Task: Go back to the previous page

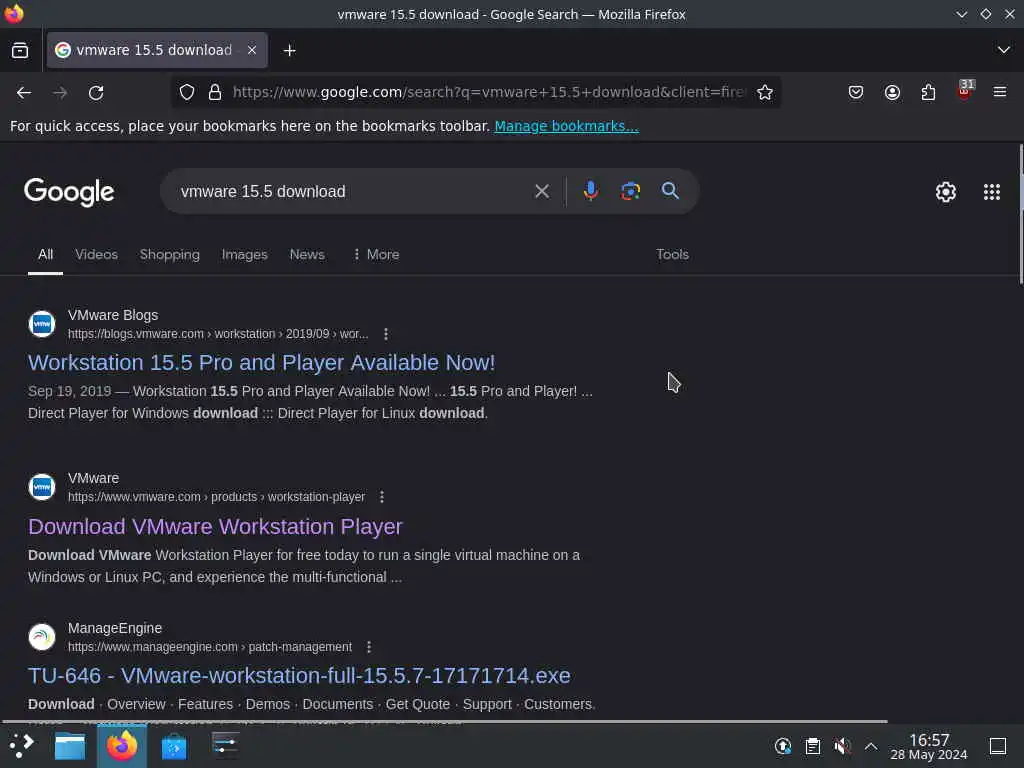Action: pos(24,93)
